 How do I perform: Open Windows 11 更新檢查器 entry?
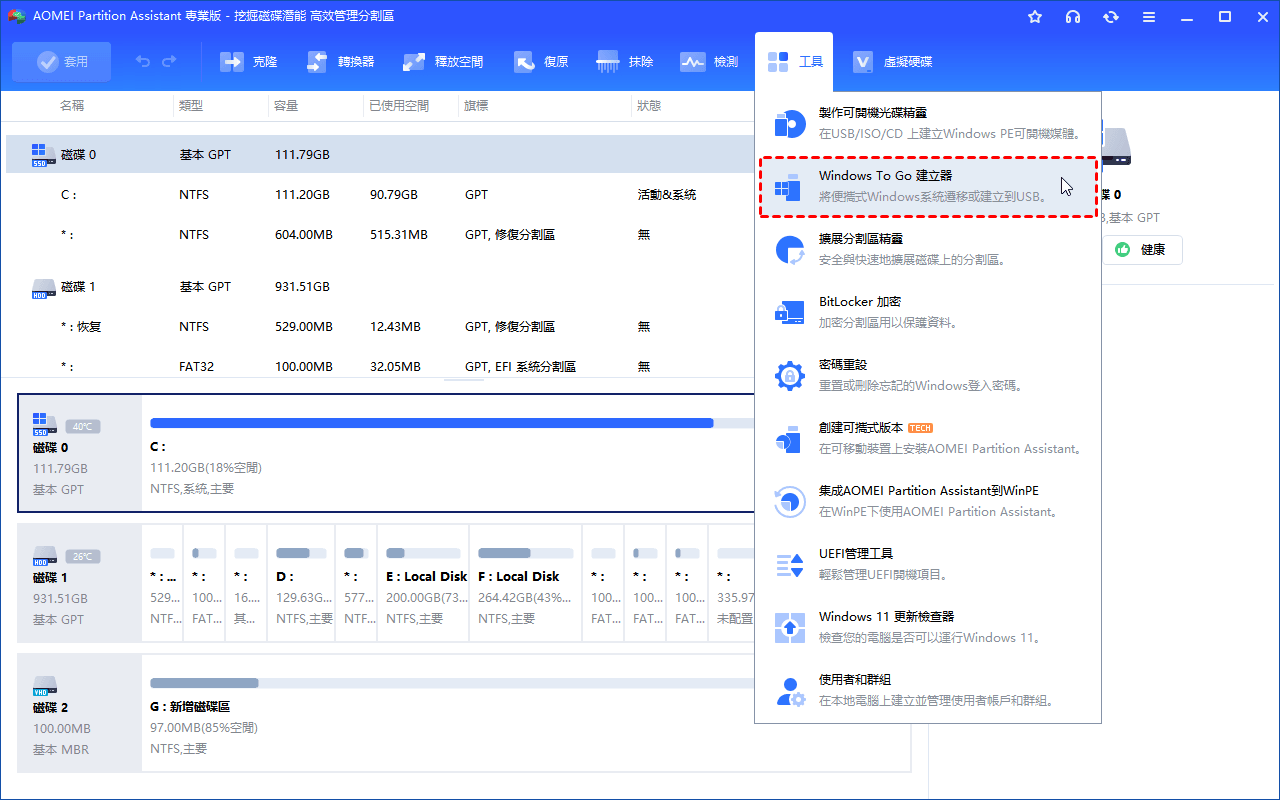tap(928, 627)
